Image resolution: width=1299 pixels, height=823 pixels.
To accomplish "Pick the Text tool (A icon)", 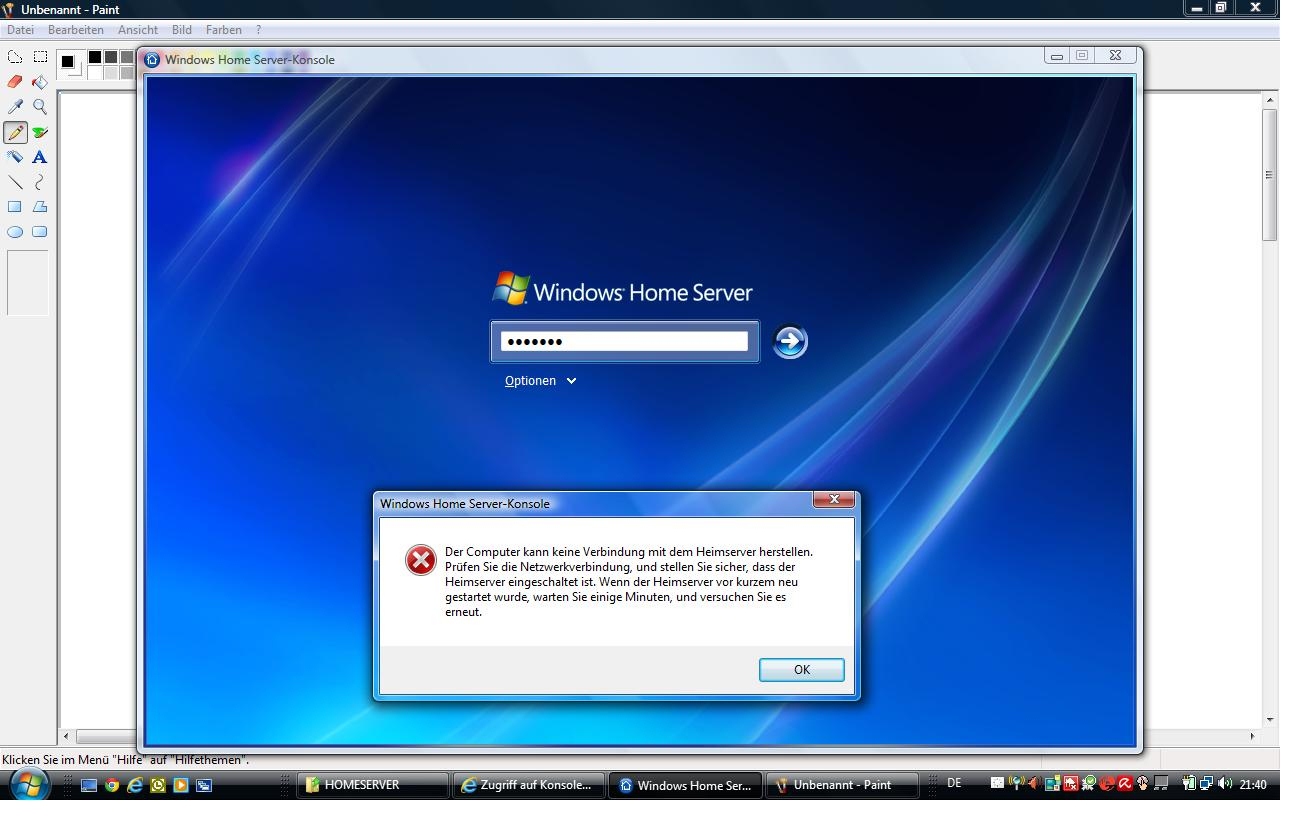I will 40,157.
